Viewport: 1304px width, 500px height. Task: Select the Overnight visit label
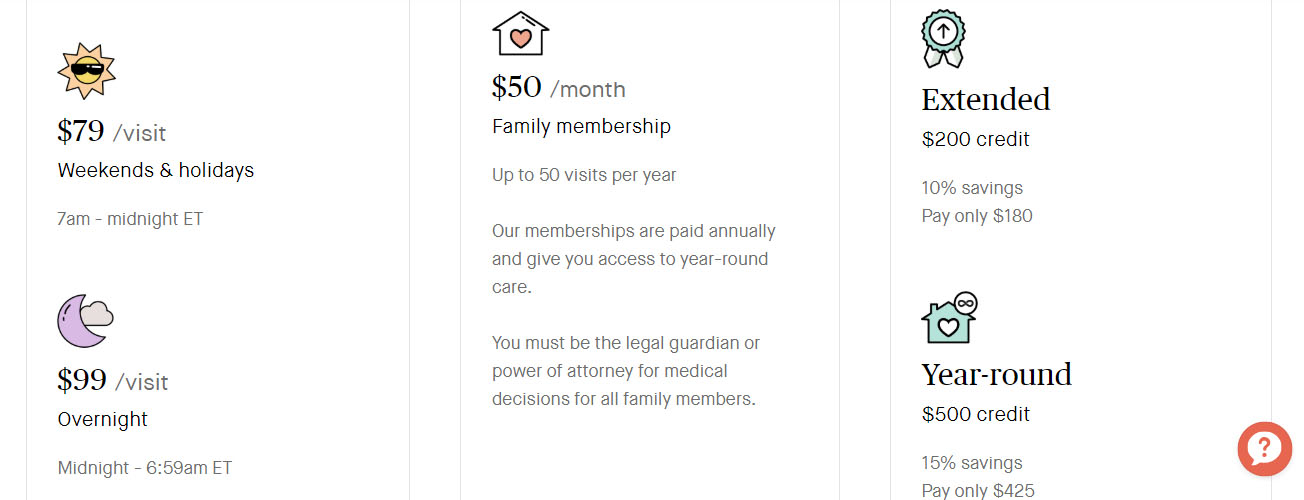pyautogui.click(x=102, y=419)
